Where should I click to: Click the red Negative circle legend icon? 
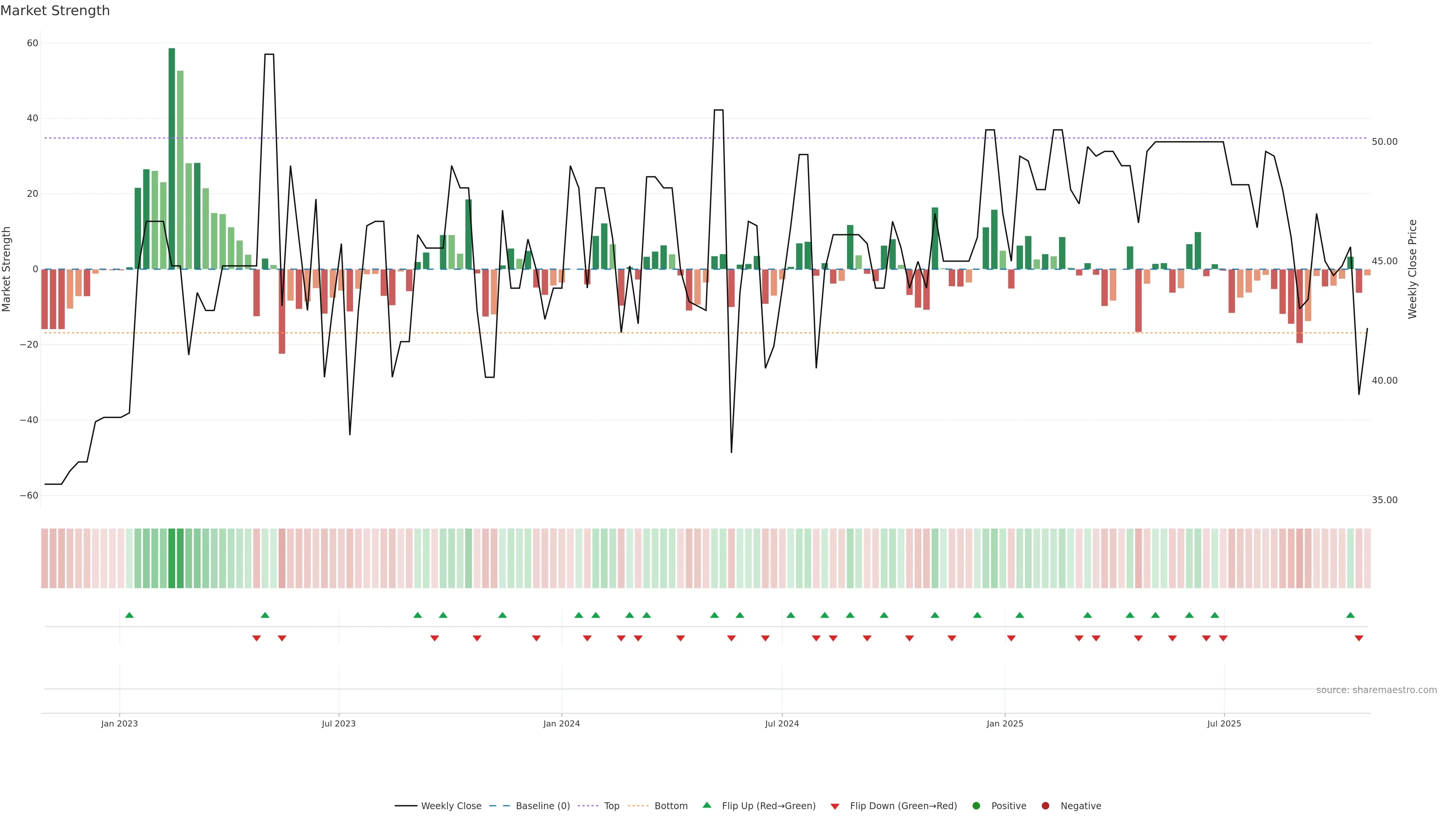(x=1045, y=806)
